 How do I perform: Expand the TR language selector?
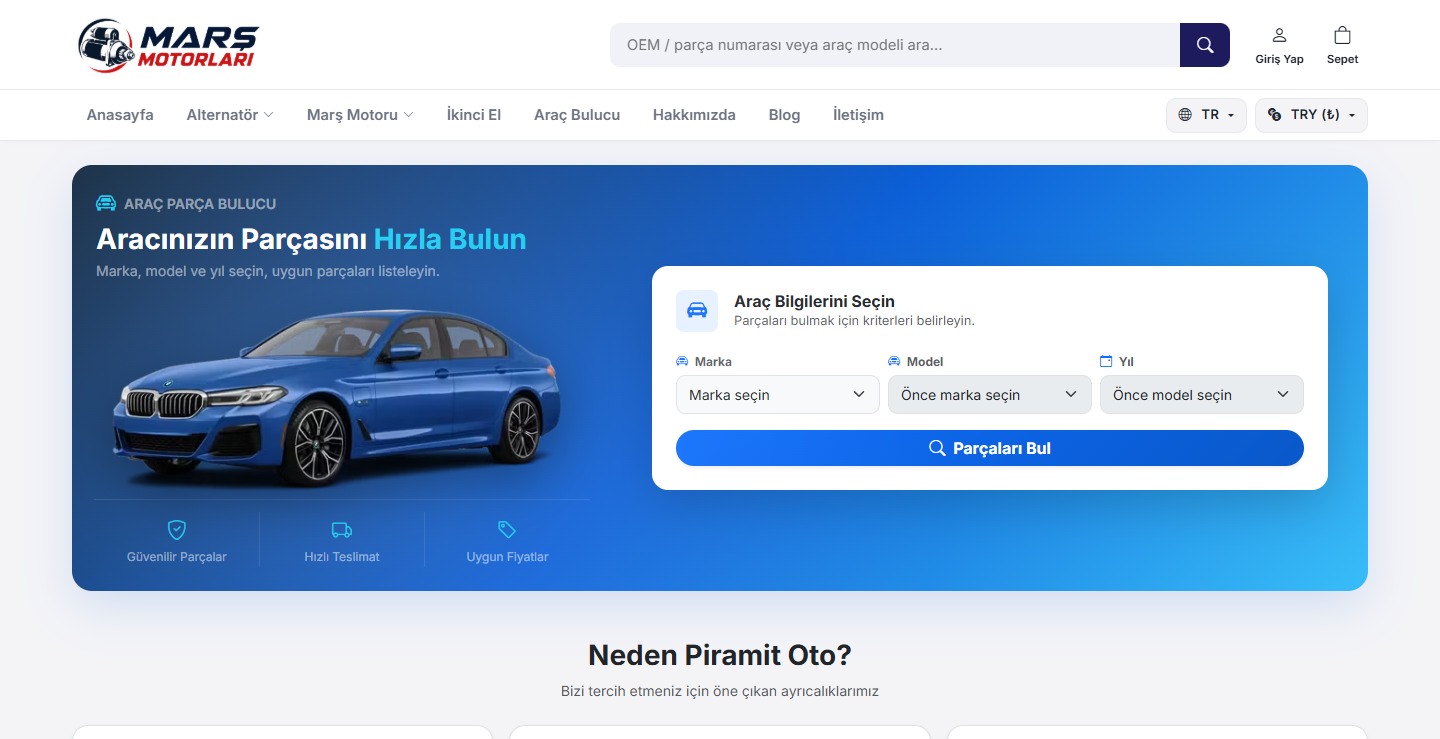coord(1207,115)
